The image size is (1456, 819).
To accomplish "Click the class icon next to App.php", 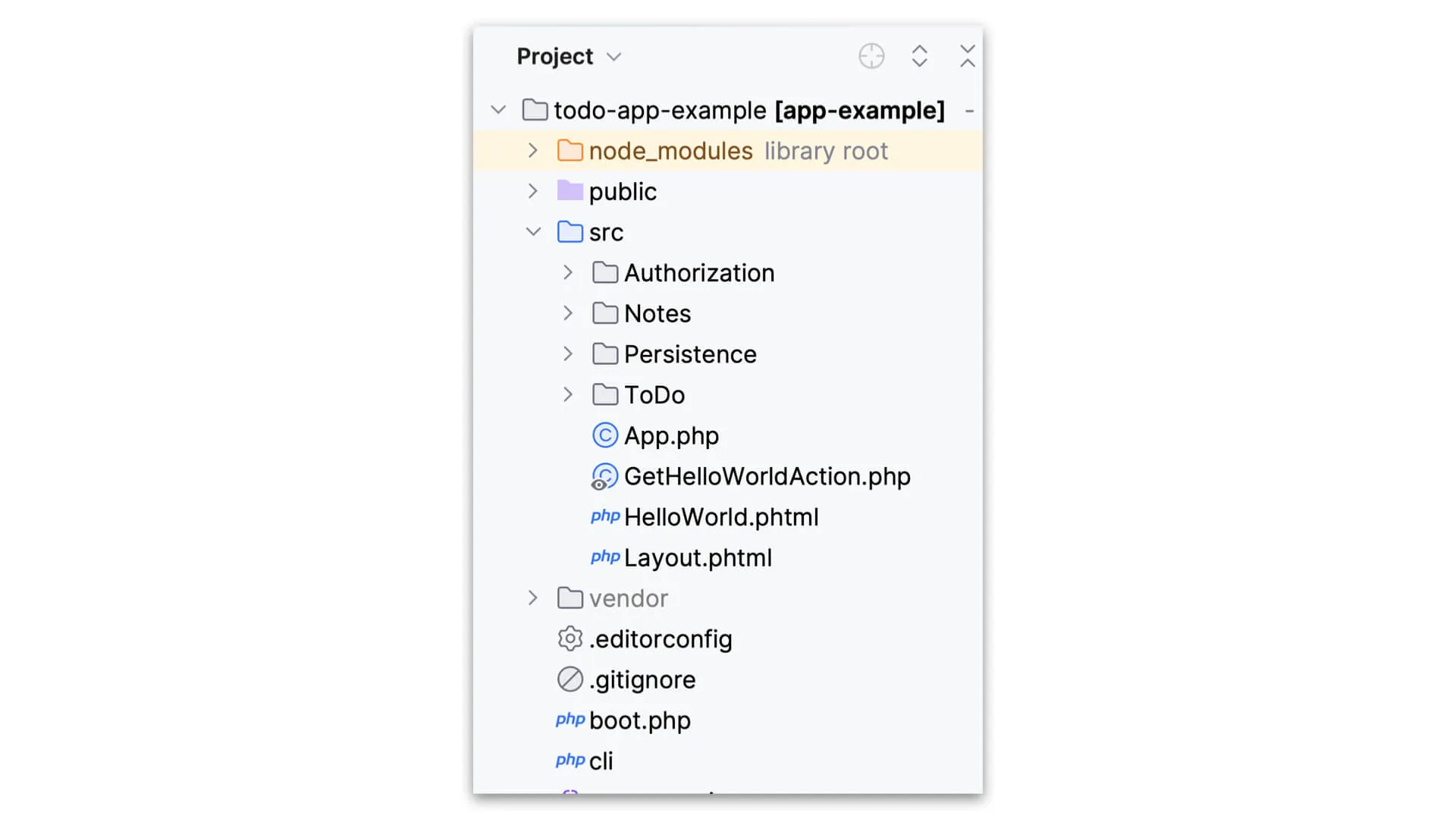I will pyautogui.click(x=604, y=435).
